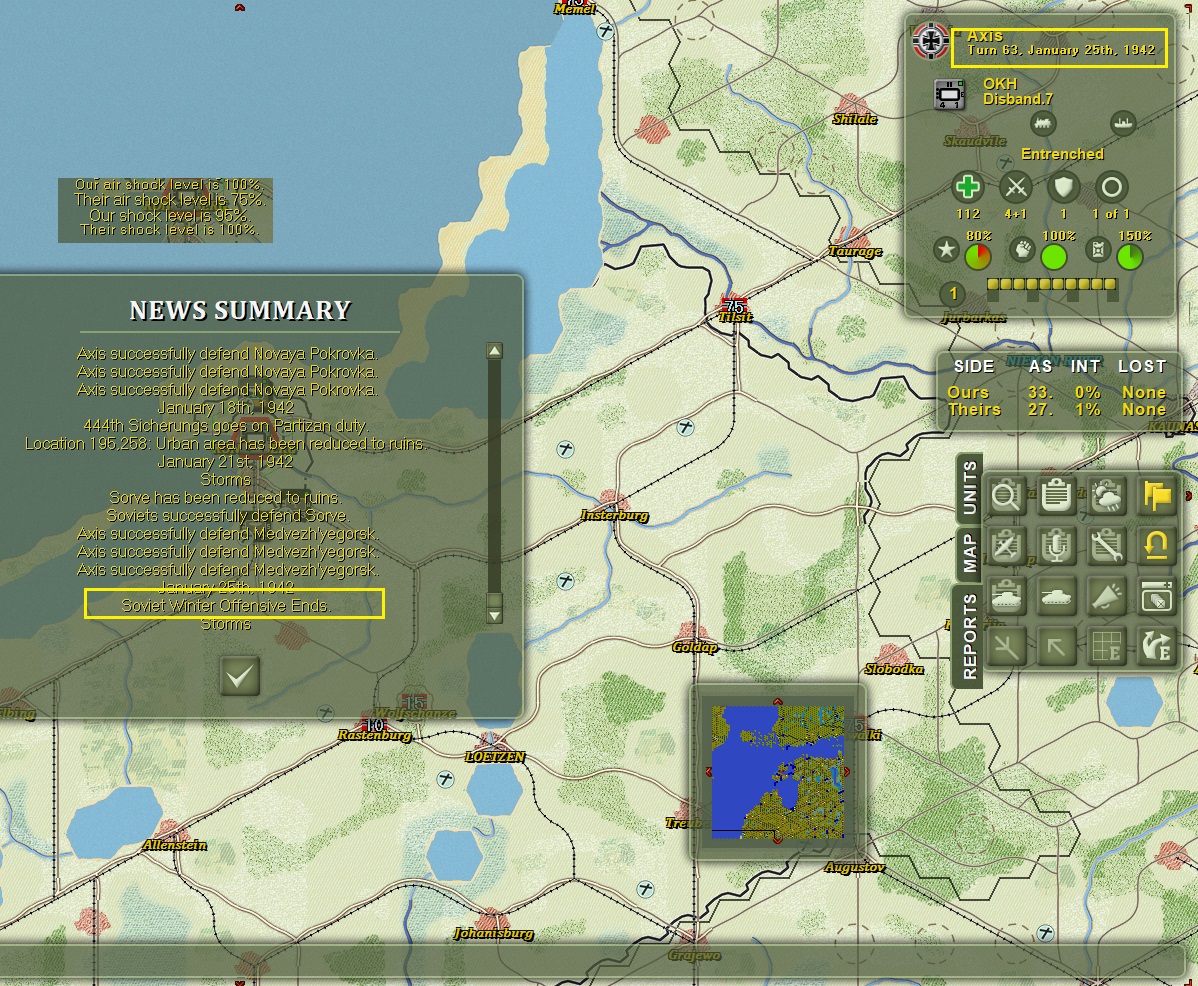This screenshot has height=986, width=1198.
Task: Click the 150% supply pie gauge
Action: (x=1130, y=257)
